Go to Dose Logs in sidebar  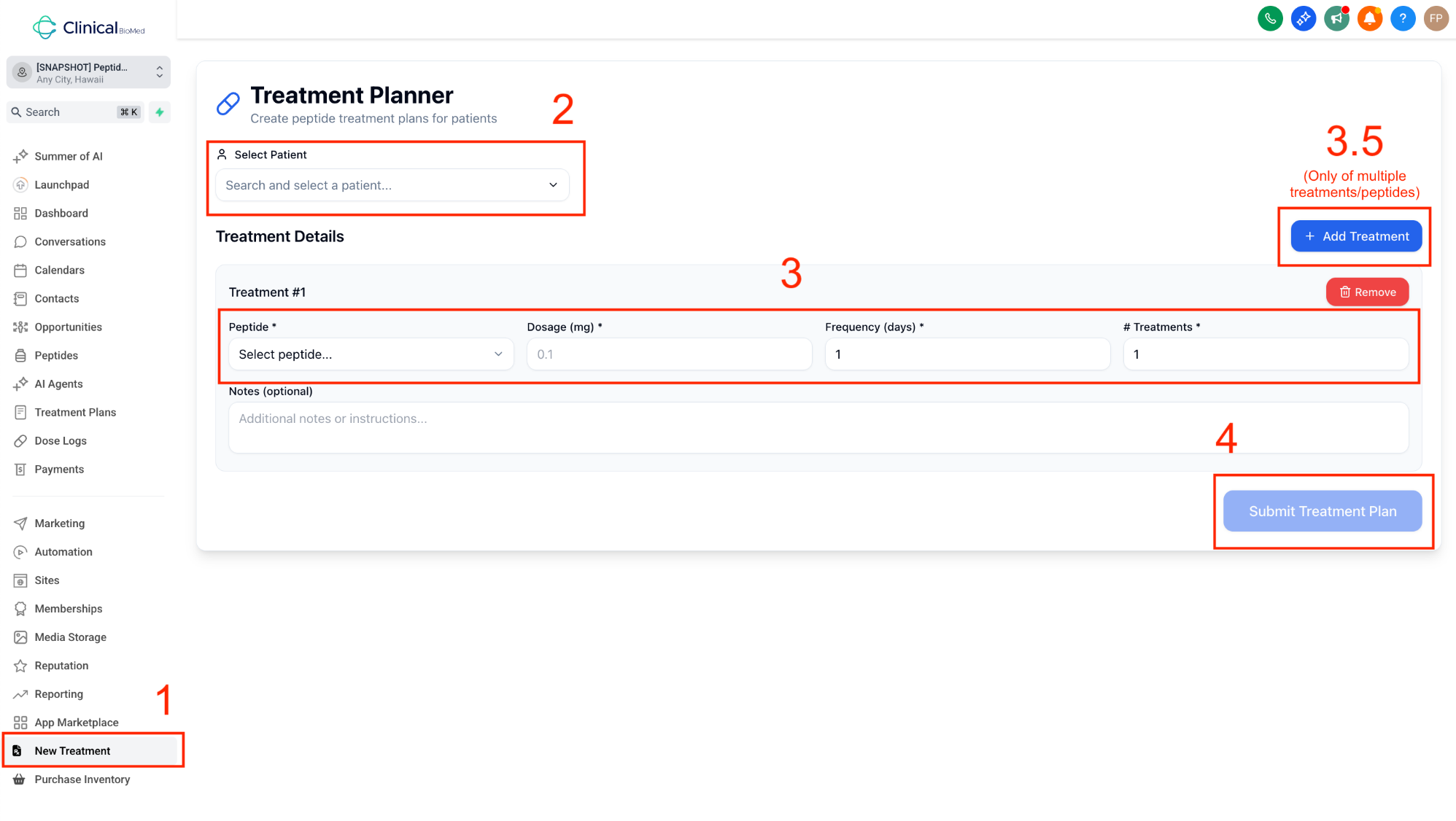[61, 441]
